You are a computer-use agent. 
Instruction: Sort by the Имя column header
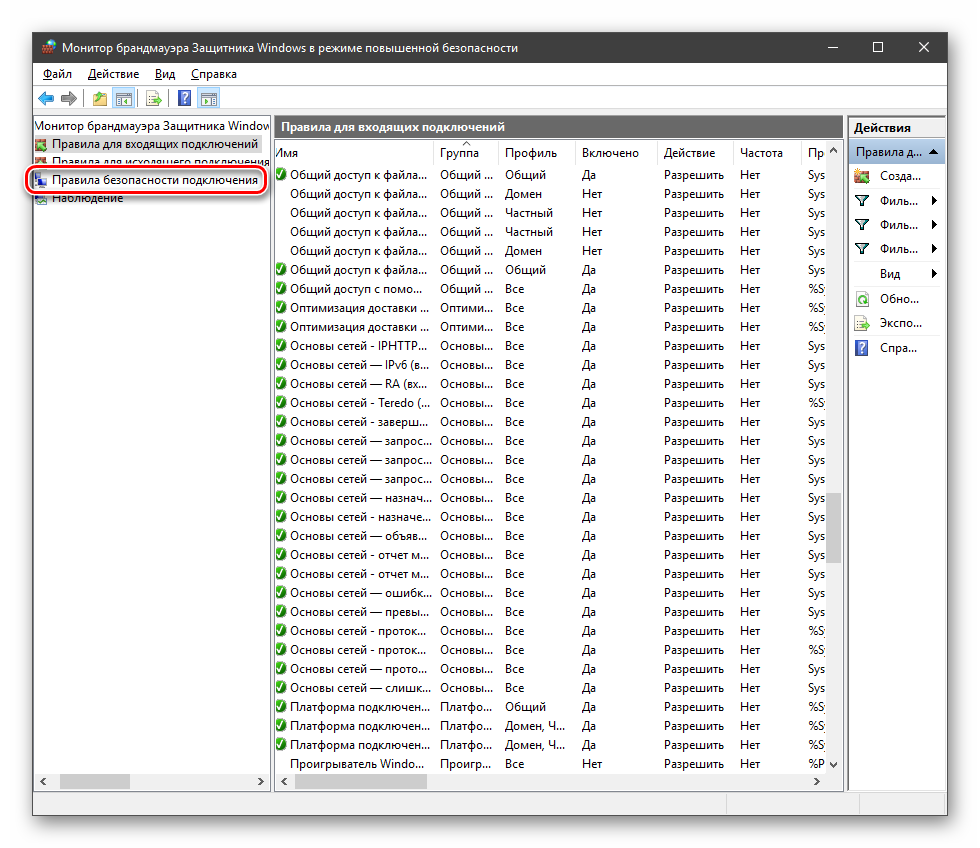(354, 153)
